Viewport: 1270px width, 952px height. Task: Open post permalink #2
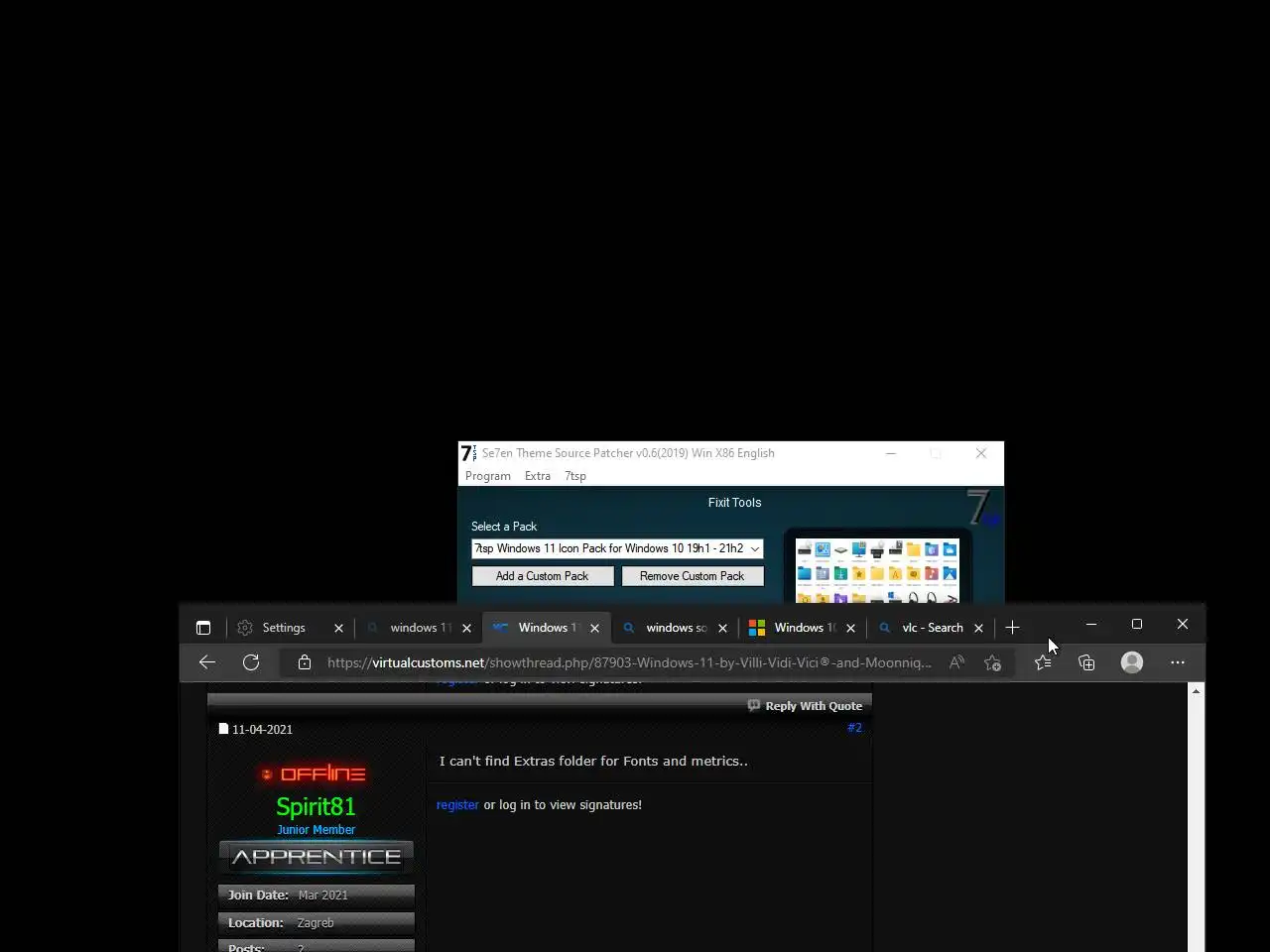pos(854,728)
